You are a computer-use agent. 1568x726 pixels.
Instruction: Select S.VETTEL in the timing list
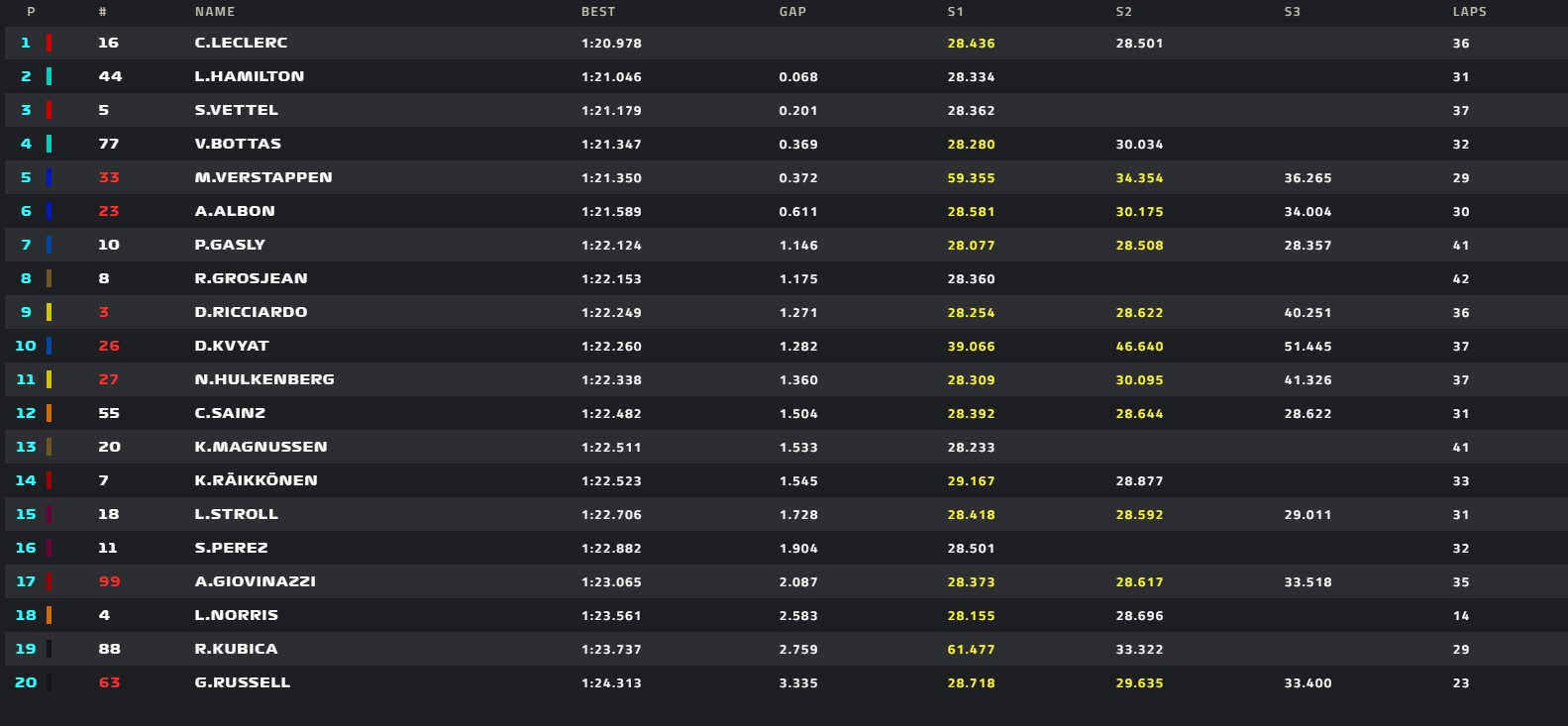click(x=237, y=110)
